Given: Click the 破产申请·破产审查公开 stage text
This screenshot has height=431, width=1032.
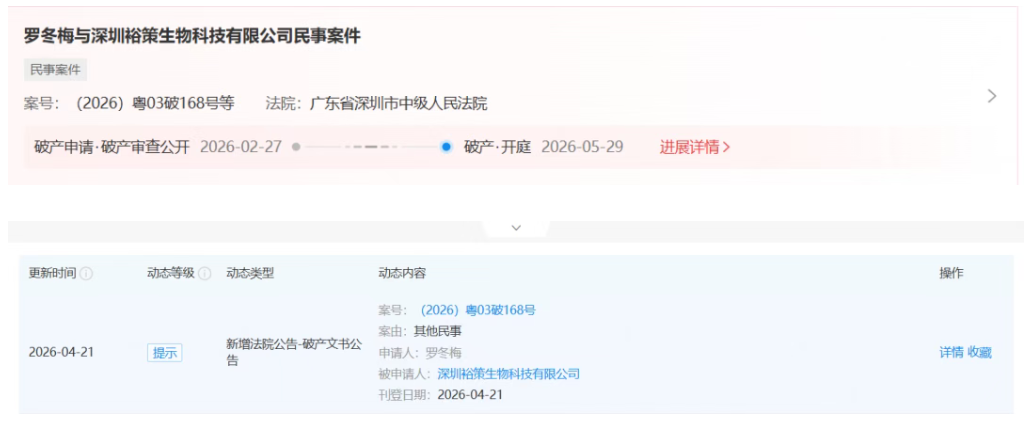Looking at the screenshot, I should click(x=112, y=147).
